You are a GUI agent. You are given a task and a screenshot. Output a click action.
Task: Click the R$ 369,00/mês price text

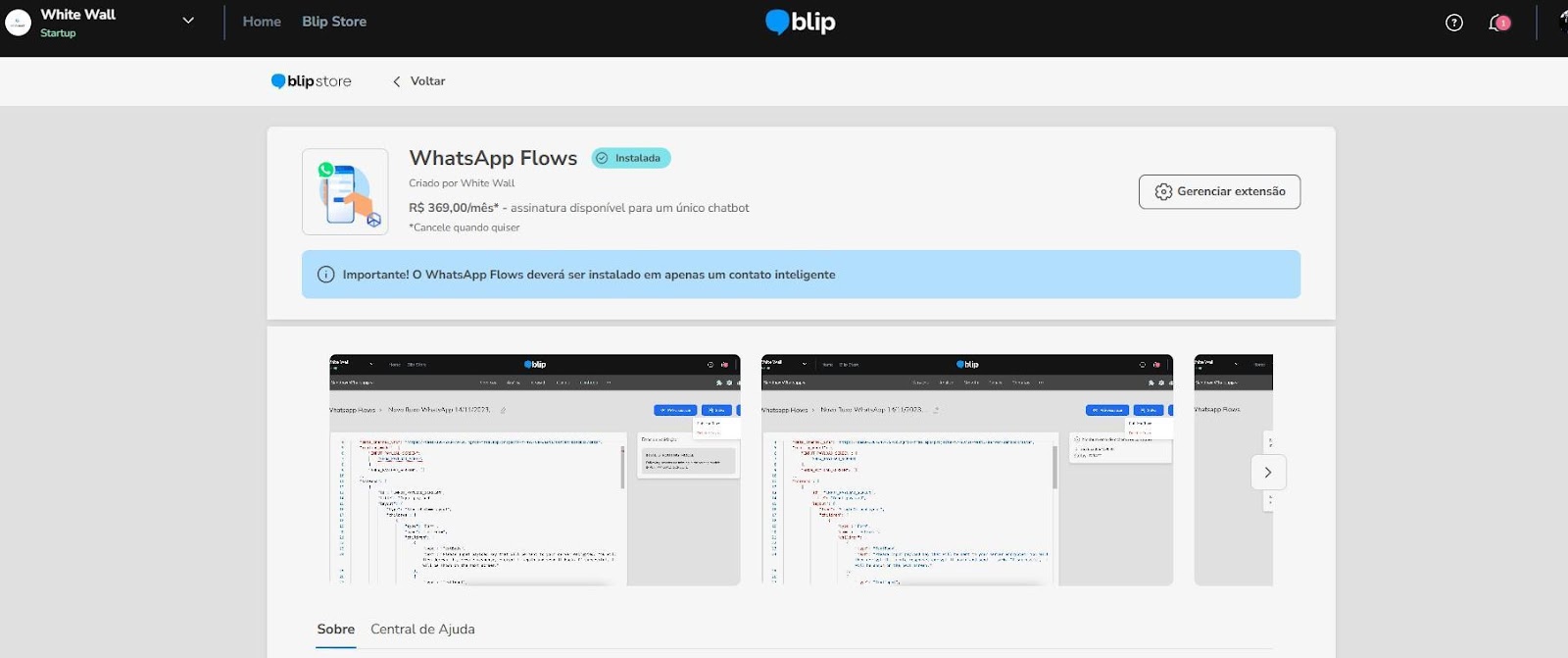pyautogui.click(x=454, y=208)
